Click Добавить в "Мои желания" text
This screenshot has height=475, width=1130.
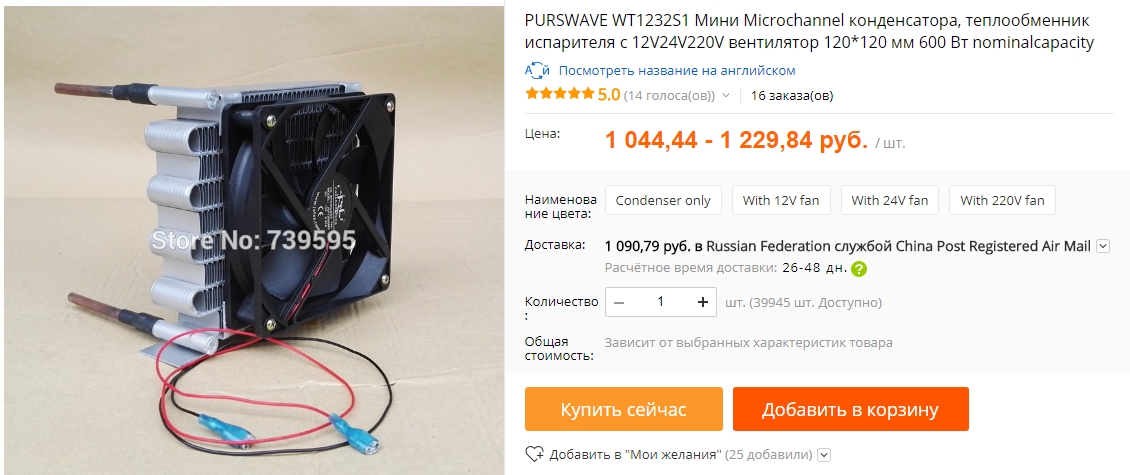point(636,455)
